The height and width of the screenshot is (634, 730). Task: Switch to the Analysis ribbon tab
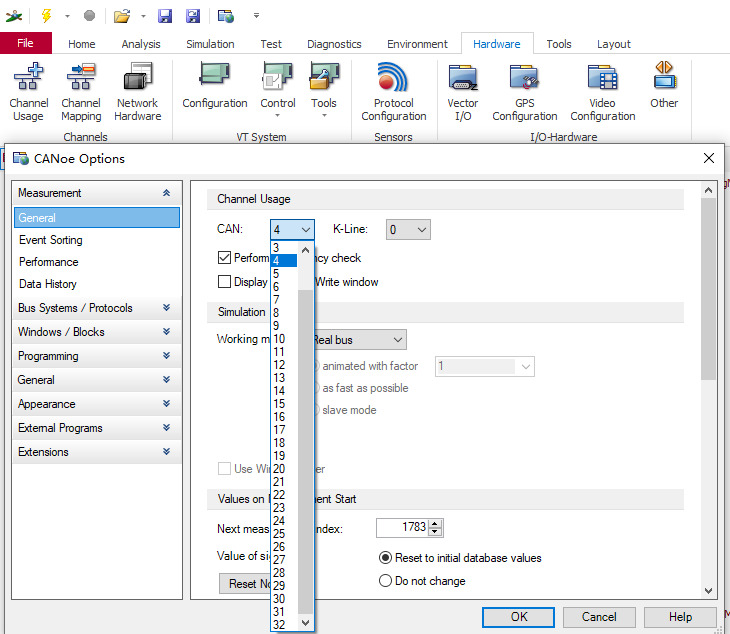(141, 44)
